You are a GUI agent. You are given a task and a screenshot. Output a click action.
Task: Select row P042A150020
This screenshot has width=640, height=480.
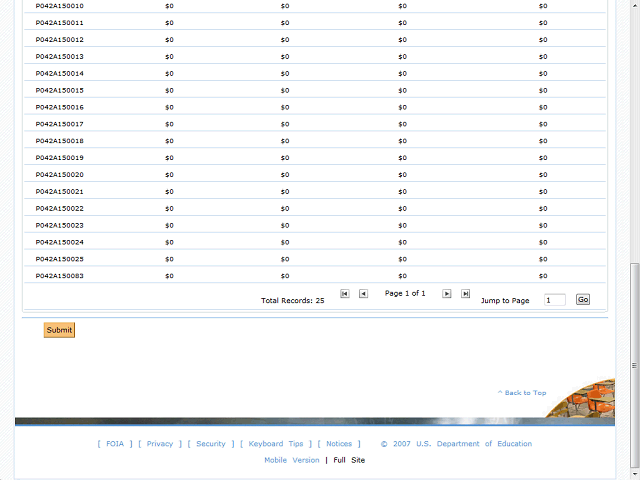click(315, 175)
